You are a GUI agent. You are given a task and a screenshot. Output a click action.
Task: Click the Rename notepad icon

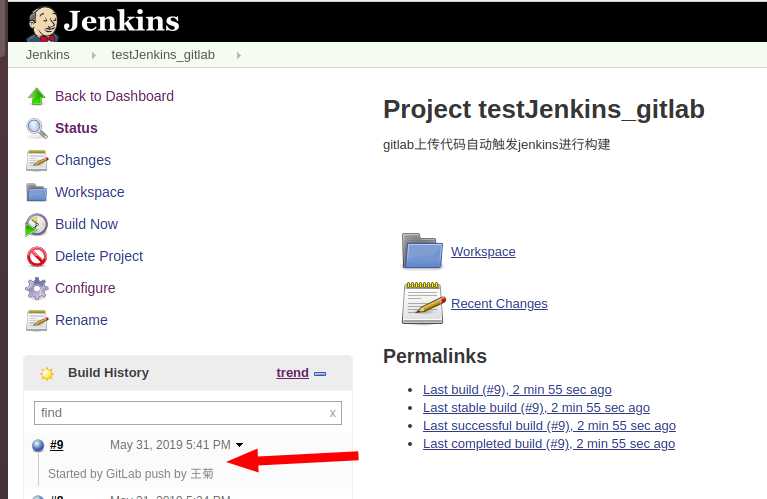pyautogui.click(x=37, y=320)
